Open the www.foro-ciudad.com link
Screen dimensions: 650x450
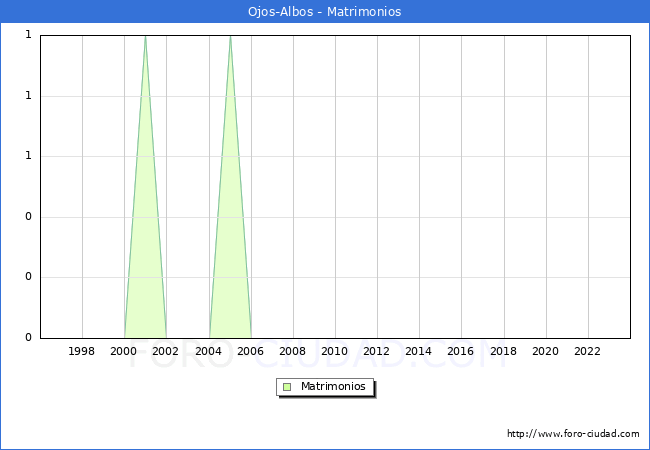[573, 434]
